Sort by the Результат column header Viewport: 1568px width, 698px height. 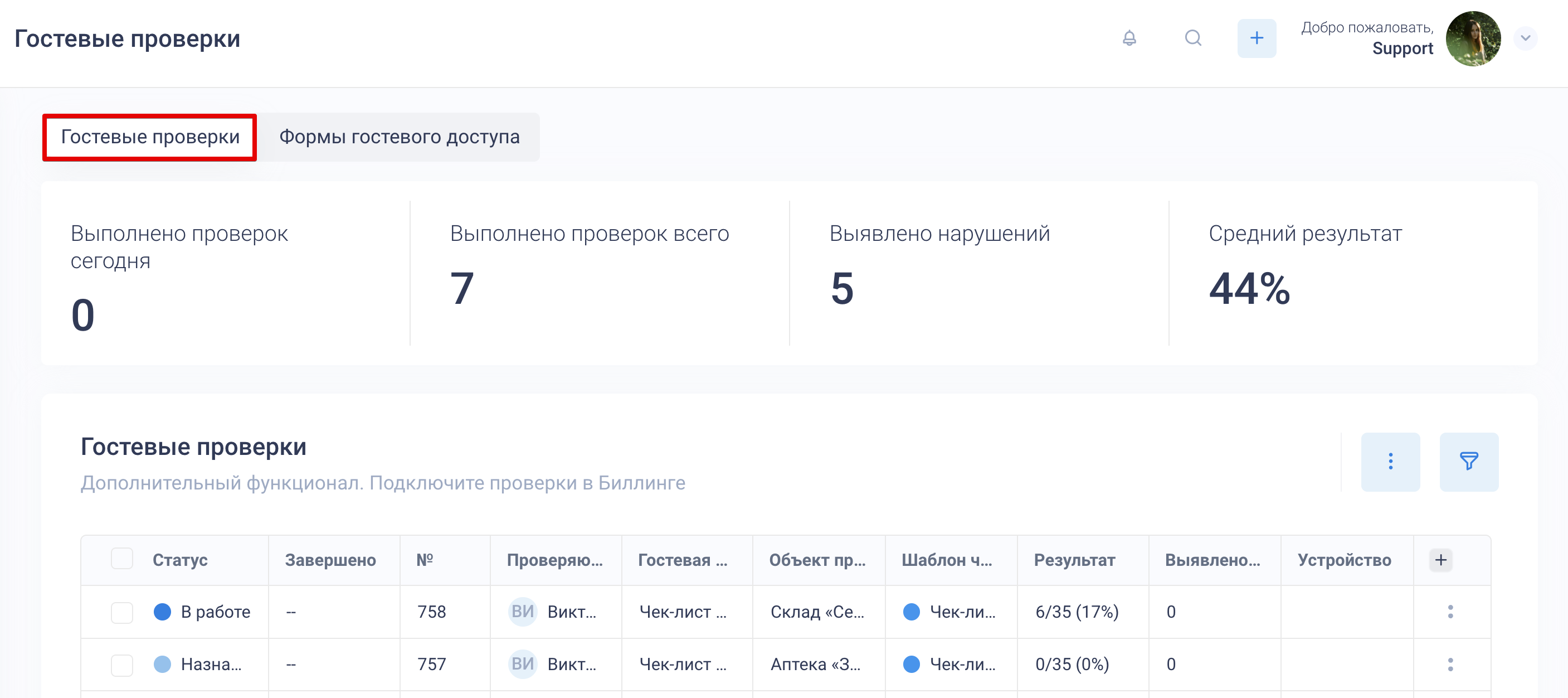(x=1074, y=560)
